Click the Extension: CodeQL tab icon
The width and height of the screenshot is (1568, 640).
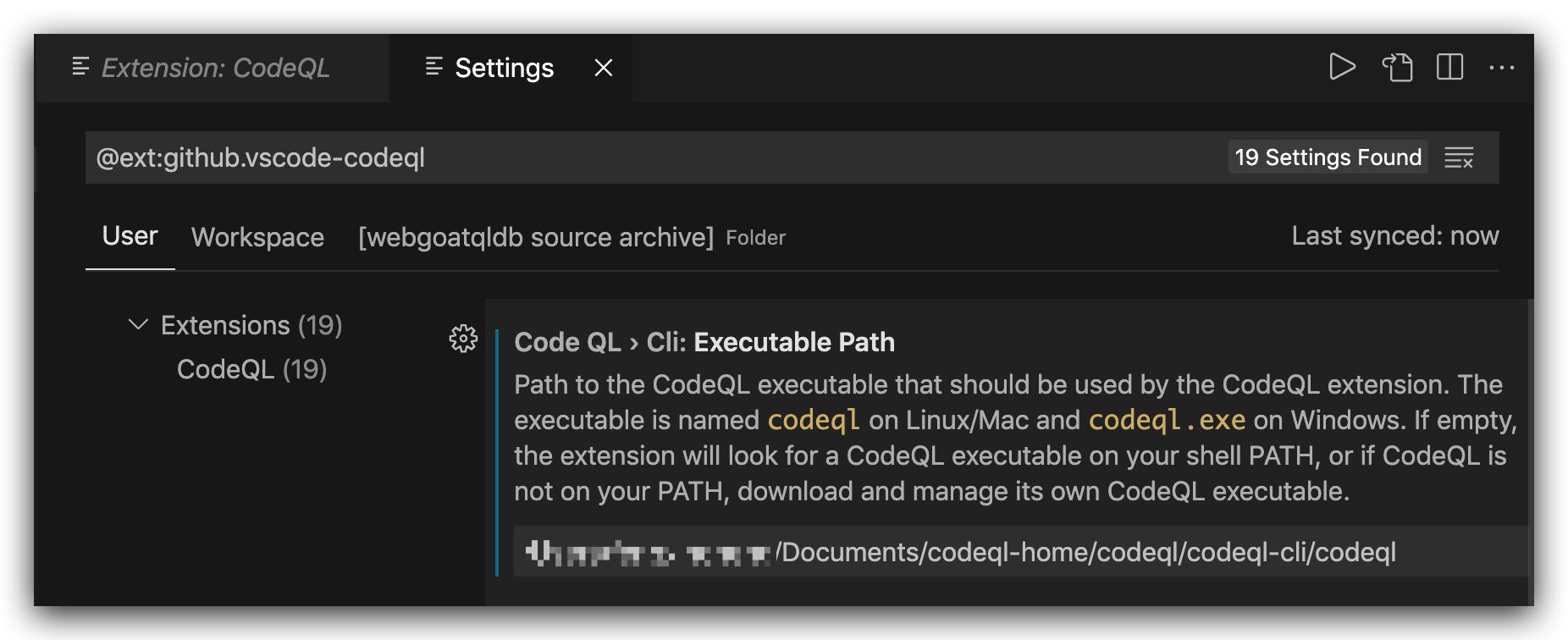(x=80, y=67)
